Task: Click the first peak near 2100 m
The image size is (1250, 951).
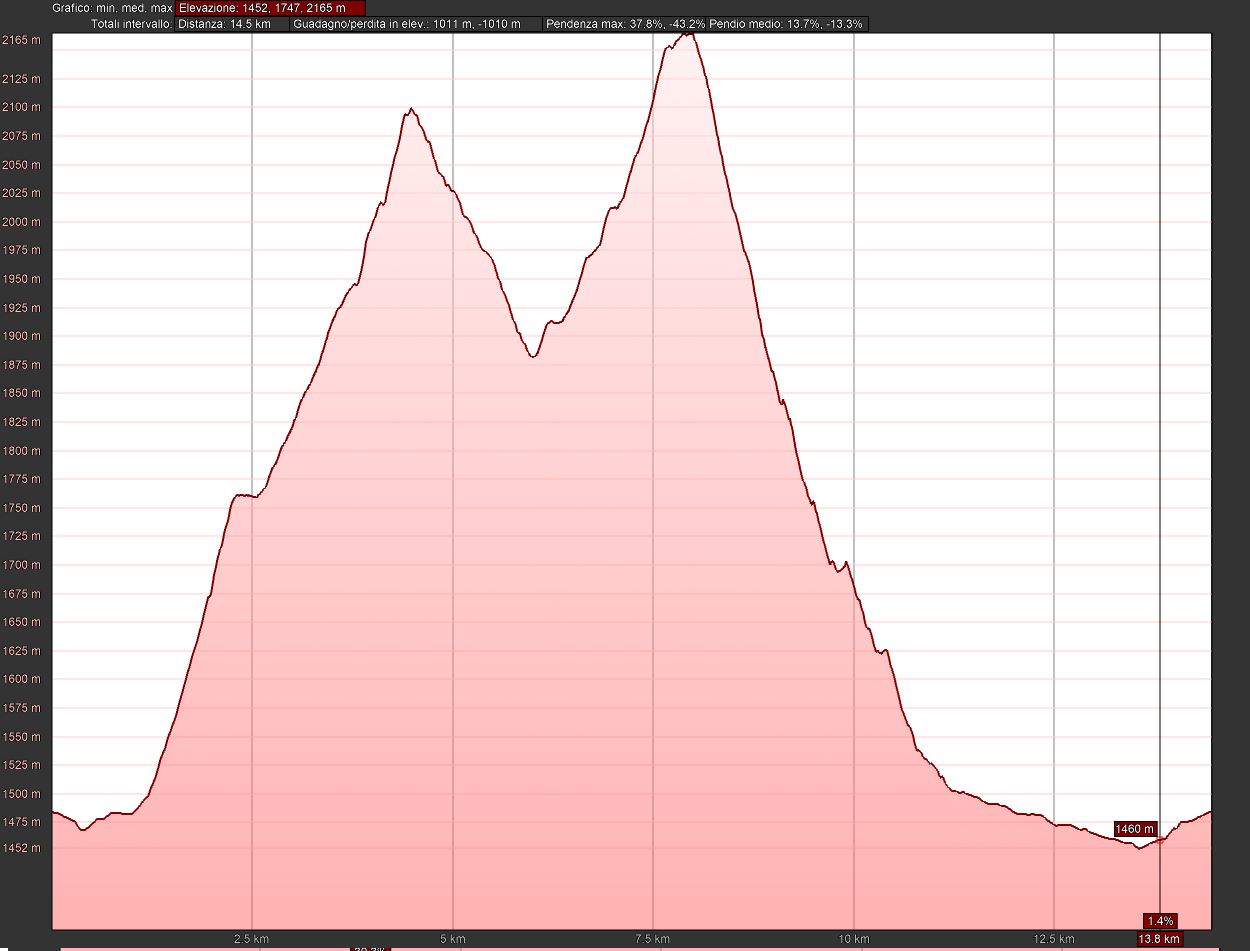Action: tap(410, 109)
